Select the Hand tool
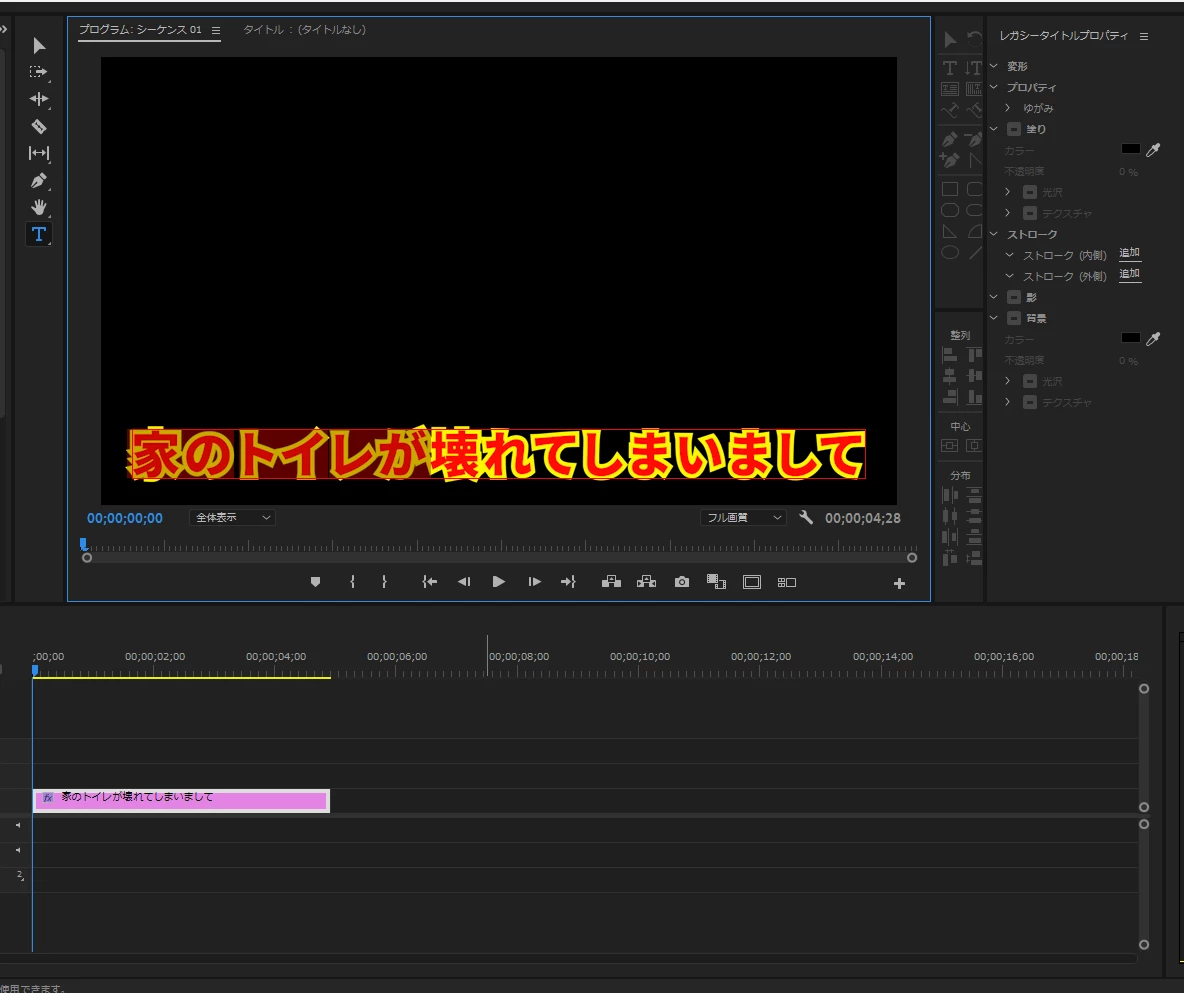The width and height of the screenshot is (1184, 993). click(39, 207)
